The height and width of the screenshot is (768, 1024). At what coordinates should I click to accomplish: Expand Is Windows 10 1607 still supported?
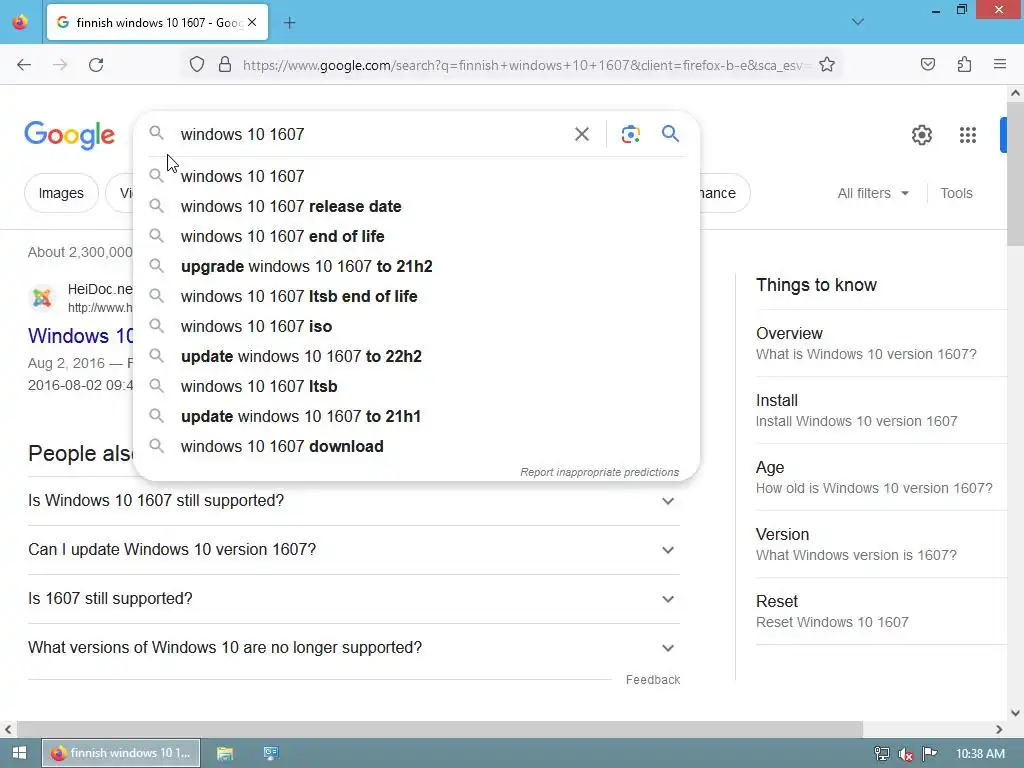coord(354,501)
